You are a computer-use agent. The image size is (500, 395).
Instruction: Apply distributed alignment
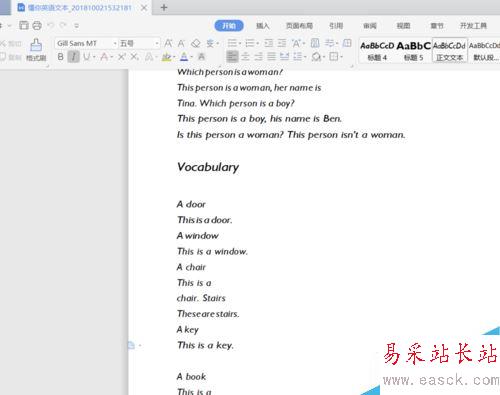(x=284, y=57)
